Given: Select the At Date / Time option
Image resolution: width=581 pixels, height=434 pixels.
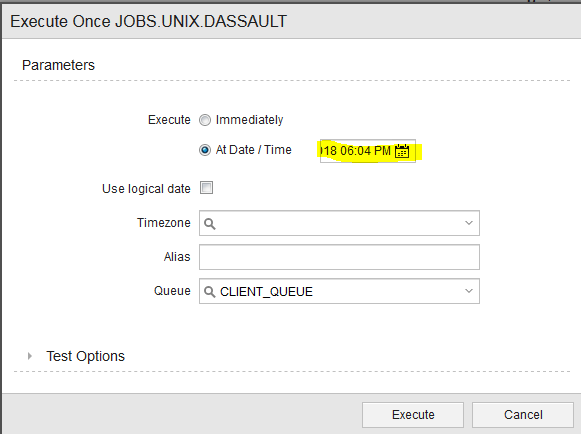Looking at the screenshot, I should tap(205, 150).
